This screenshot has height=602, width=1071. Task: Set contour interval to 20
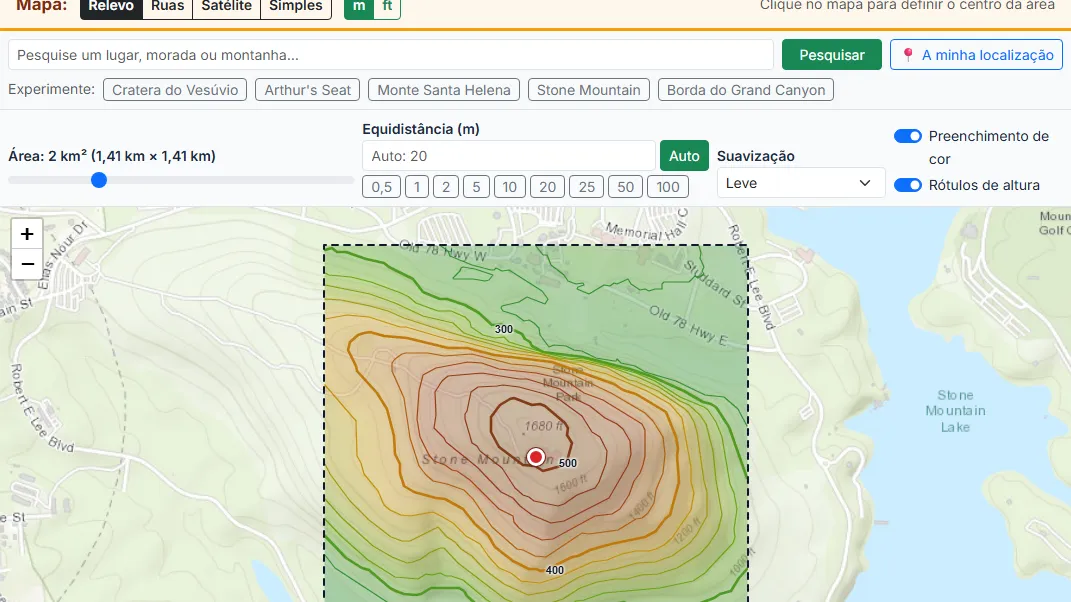547,187
